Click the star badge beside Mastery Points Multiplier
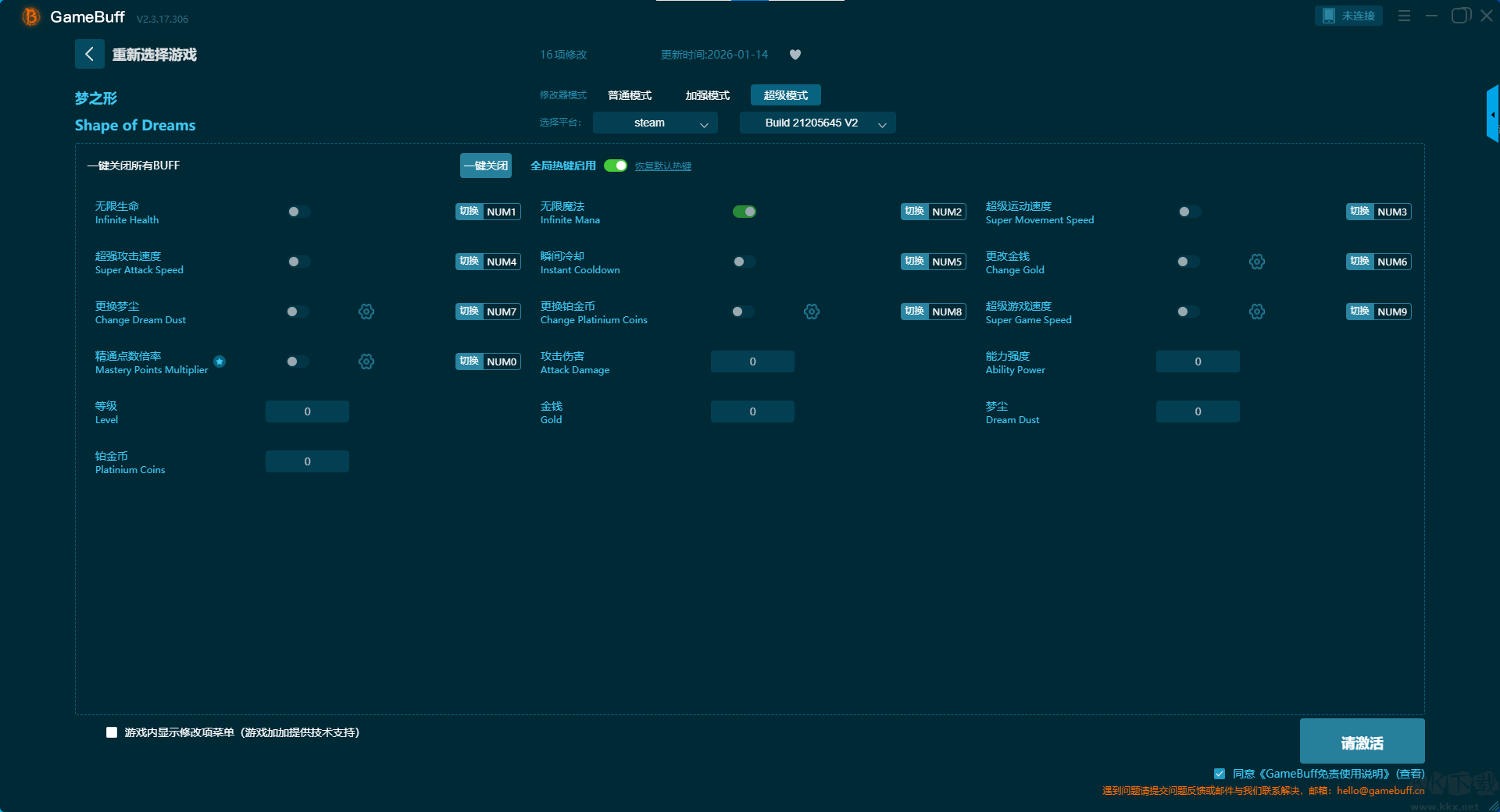This screenshot has width=1500, height=812. (x=220, y=361)
